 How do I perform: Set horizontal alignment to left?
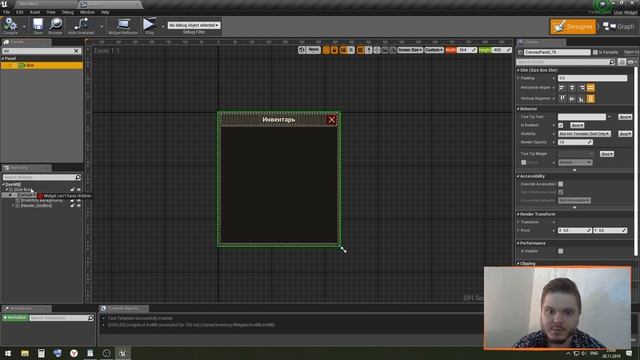pyautogui.click(x=562, y=88)
